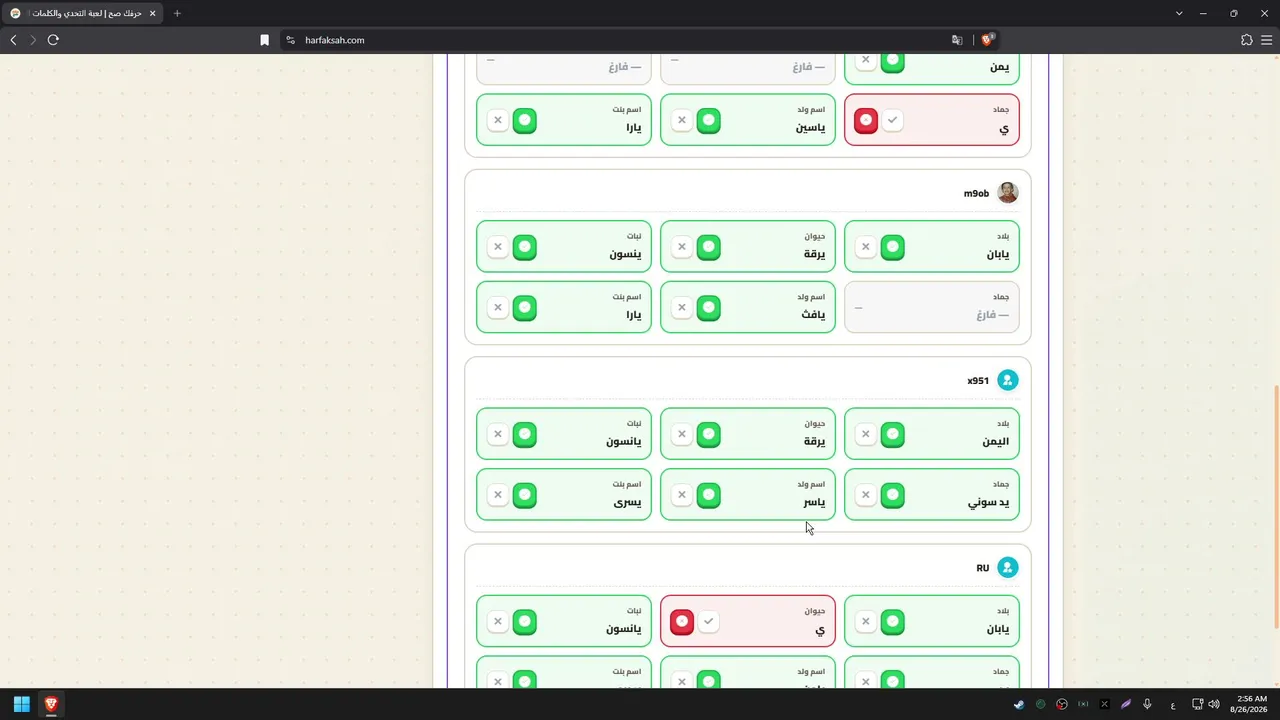Reject m9ob's نبات answer ينسون
This screenshot has height=720, width=1280.
498,247
